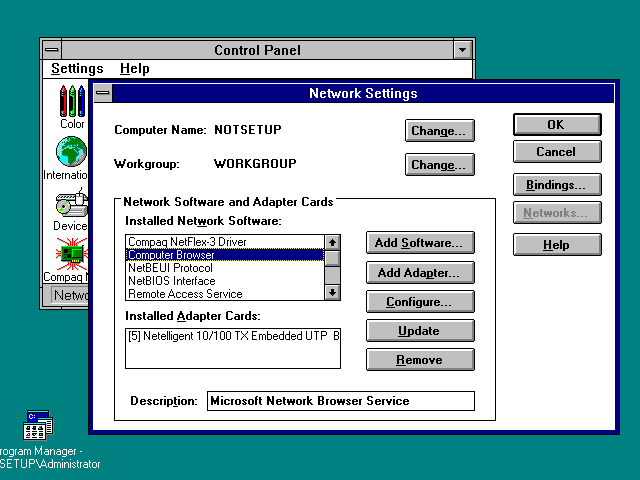640x480 pixels.
Task: Select Remote Access Service entry
Action: (225, 294)
